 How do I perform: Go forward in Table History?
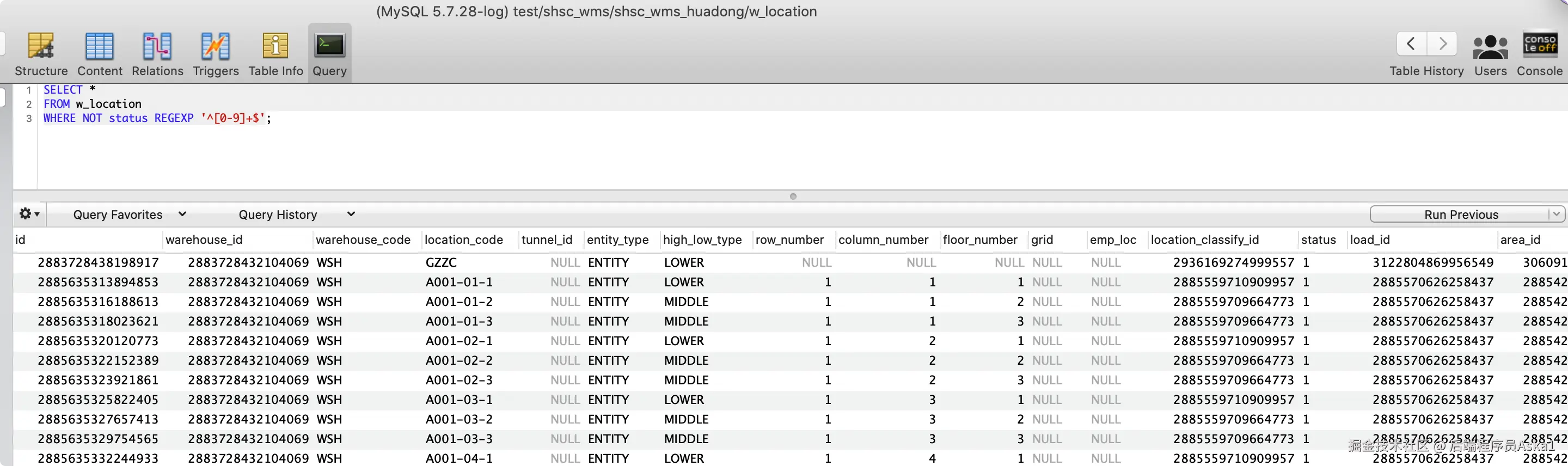click(x=1442, y=44)
